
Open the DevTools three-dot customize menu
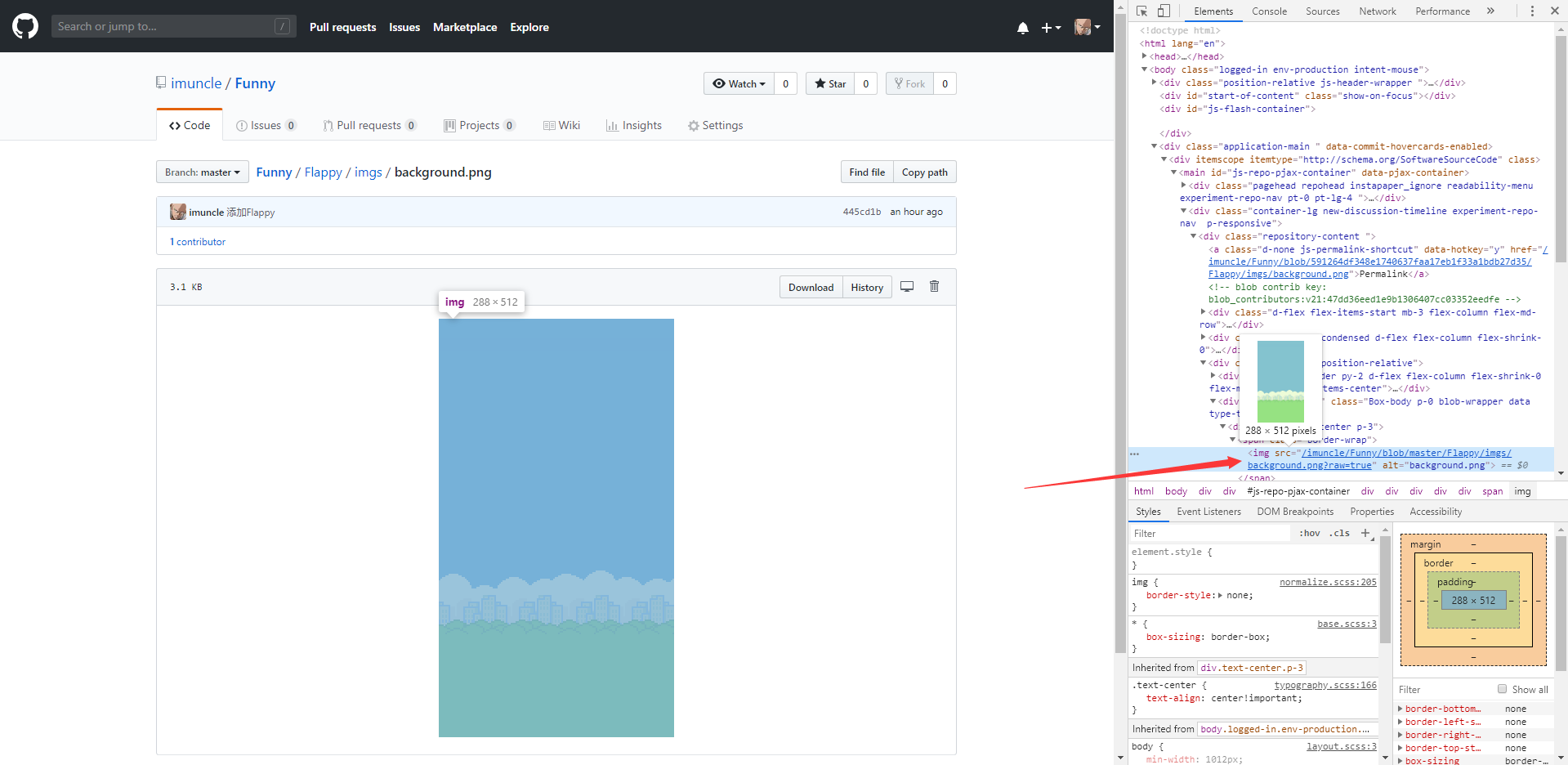(x=1532, y=11)
